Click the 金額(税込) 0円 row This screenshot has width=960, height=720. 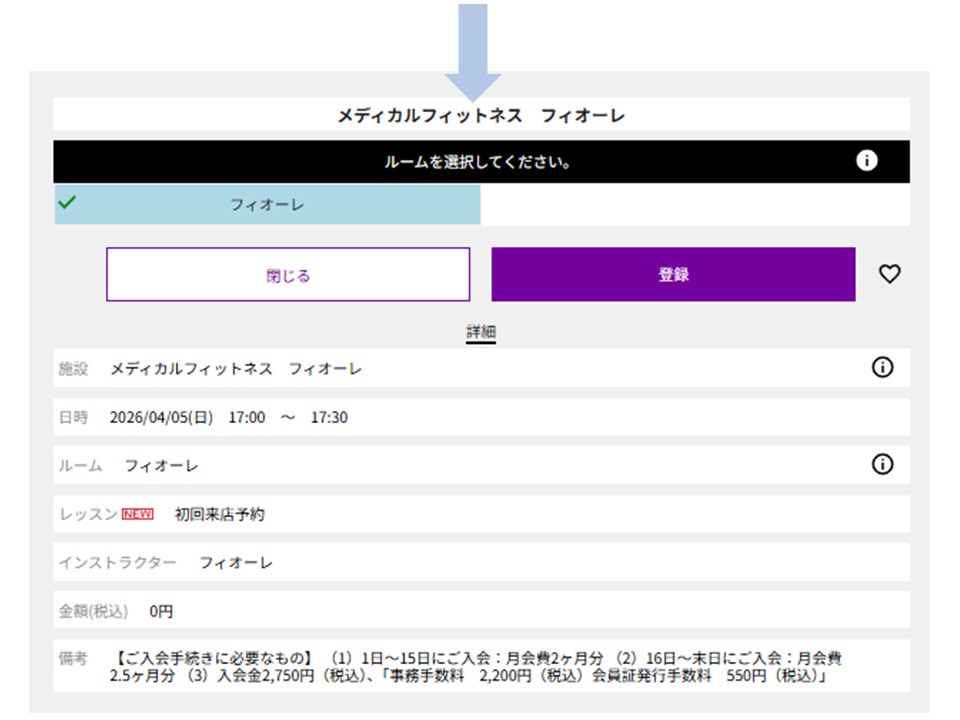pos(161,611)
